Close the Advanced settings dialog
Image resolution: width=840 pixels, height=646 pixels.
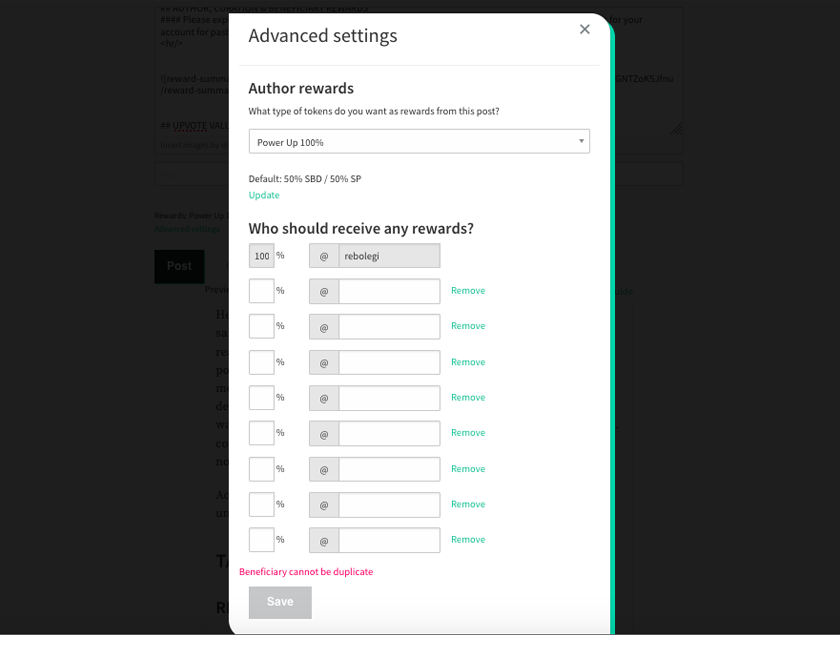(584, 29)
